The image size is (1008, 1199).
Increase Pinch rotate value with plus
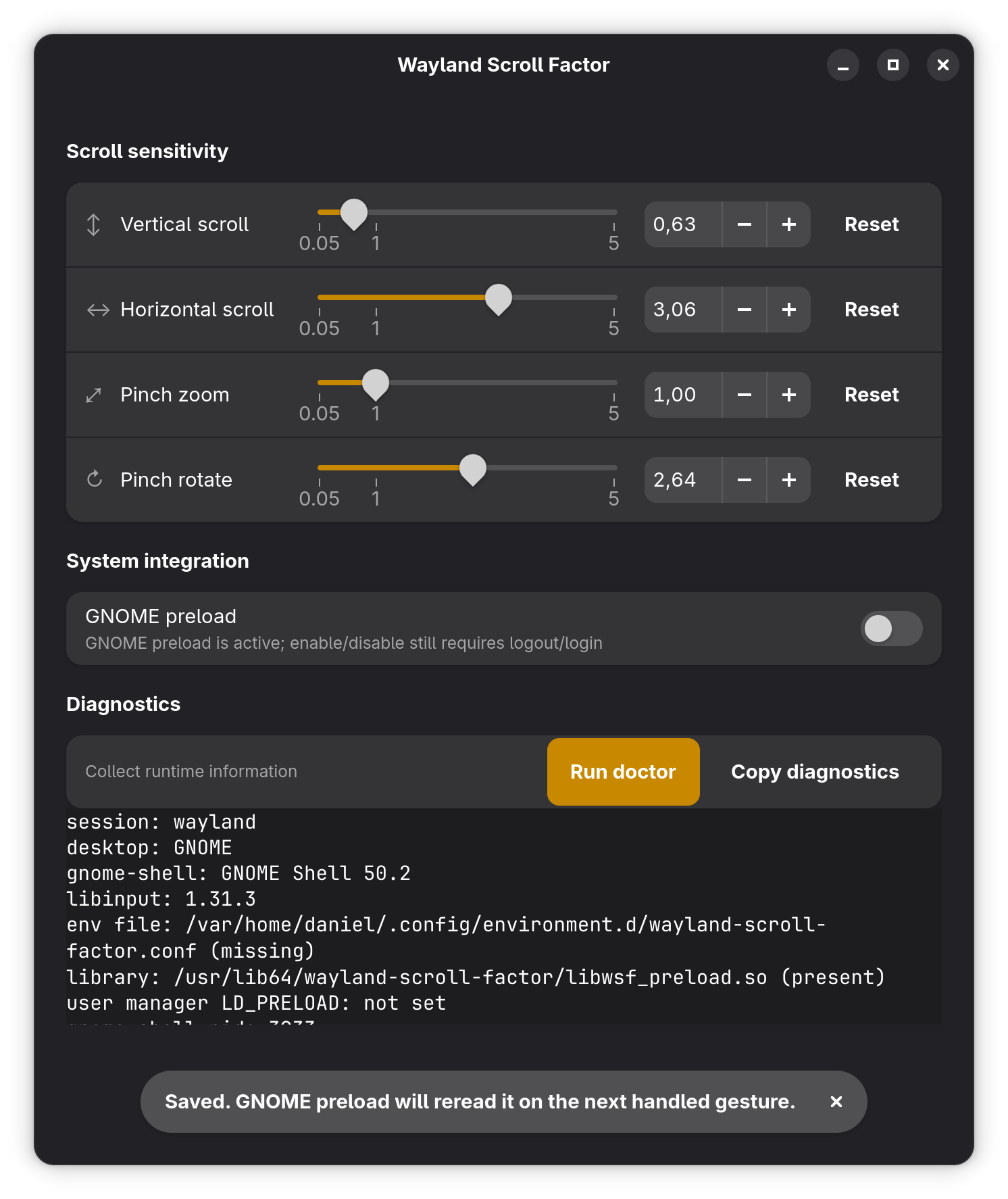(789, 480)
